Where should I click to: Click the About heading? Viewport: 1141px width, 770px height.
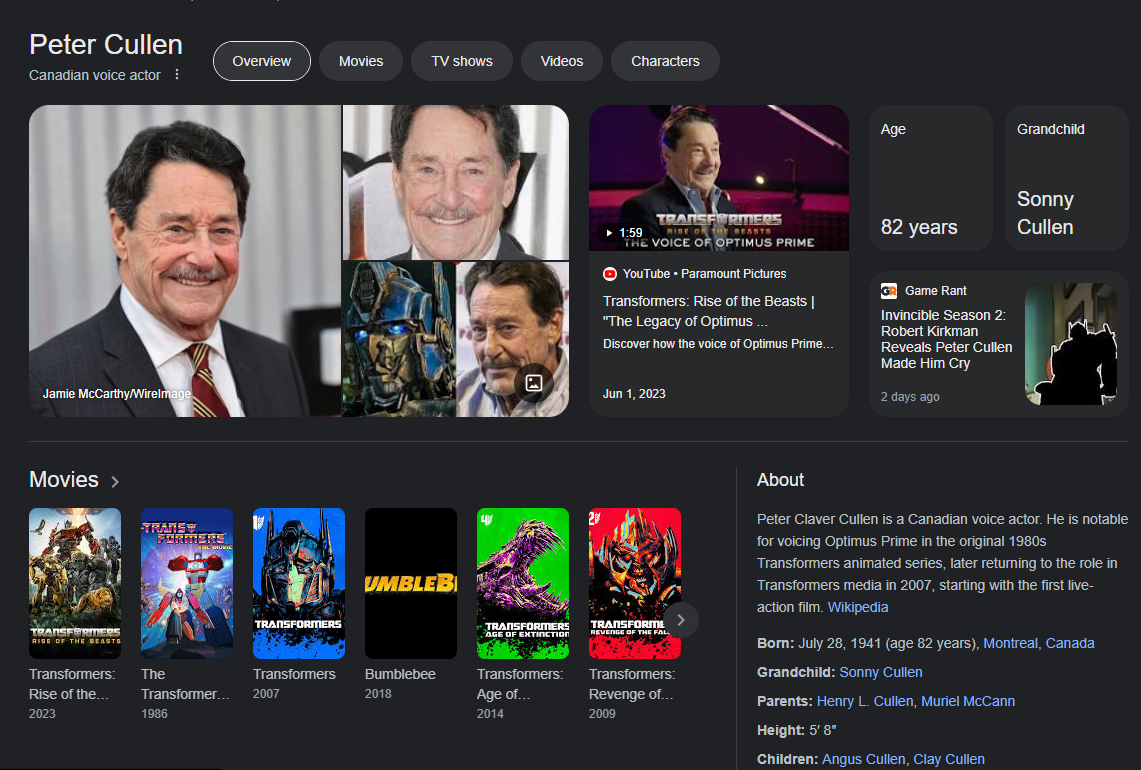point(780,480)
